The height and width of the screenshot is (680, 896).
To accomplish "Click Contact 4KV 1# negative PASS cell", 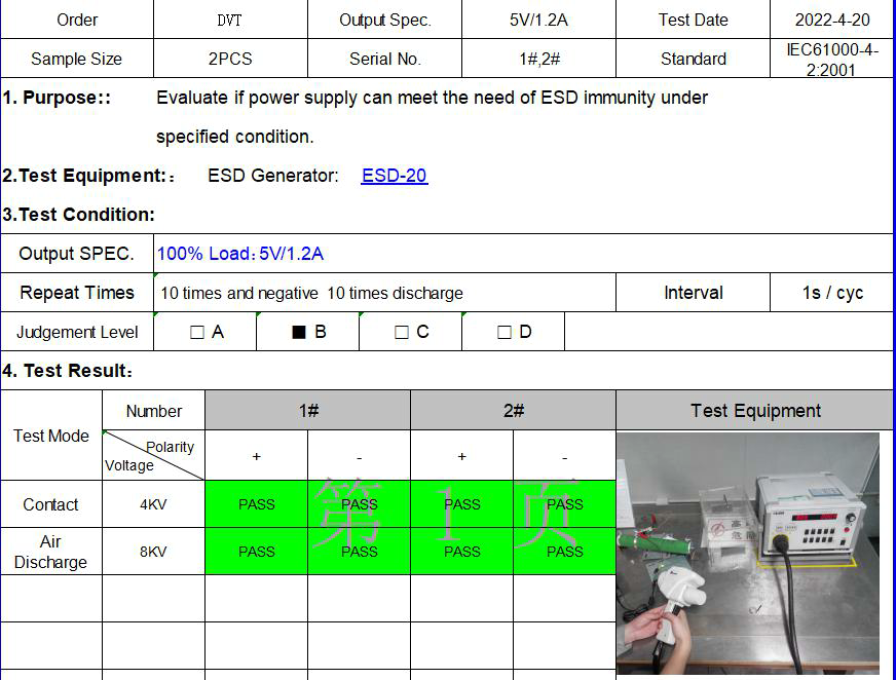I will 359,504.
